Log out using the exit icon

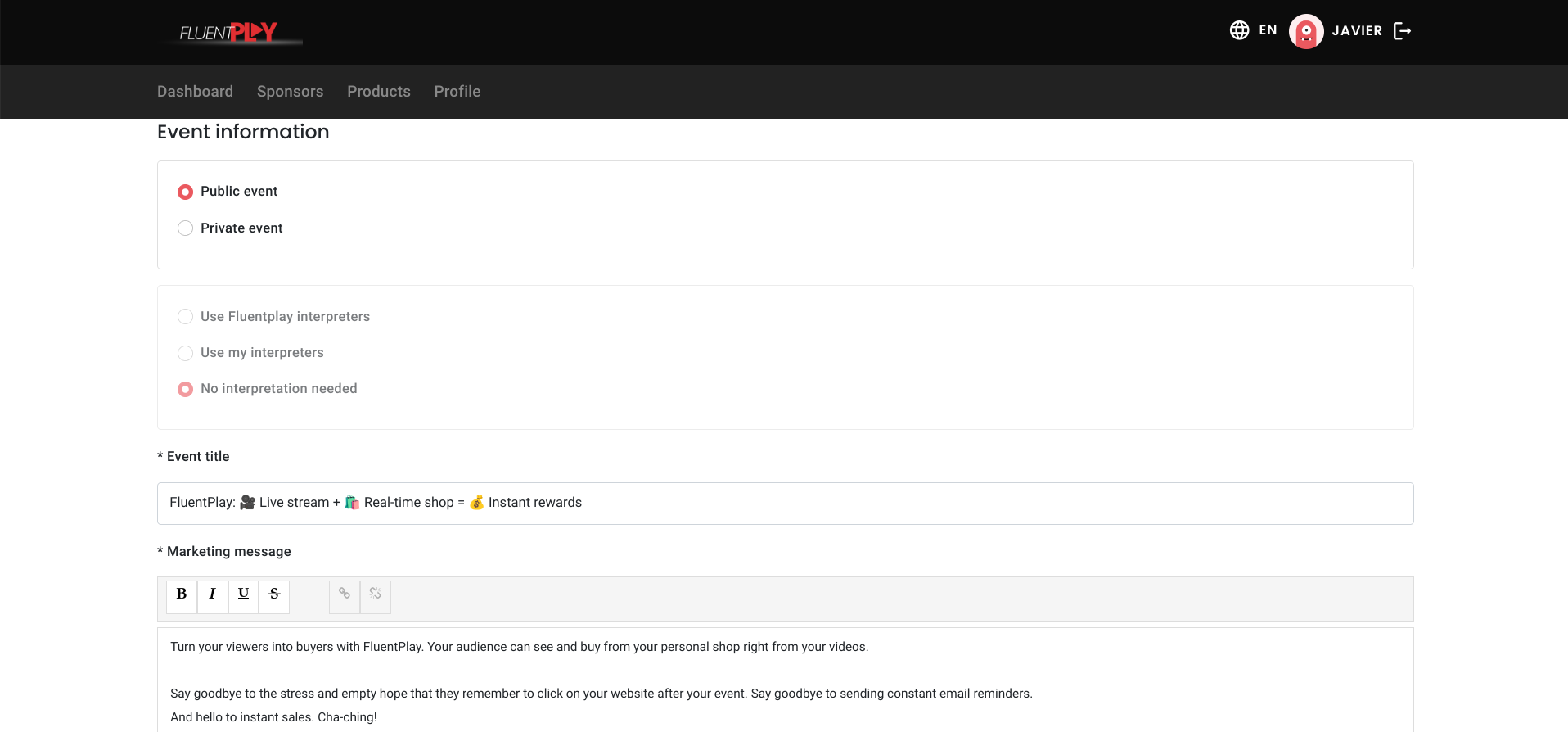pos(1403,30)
